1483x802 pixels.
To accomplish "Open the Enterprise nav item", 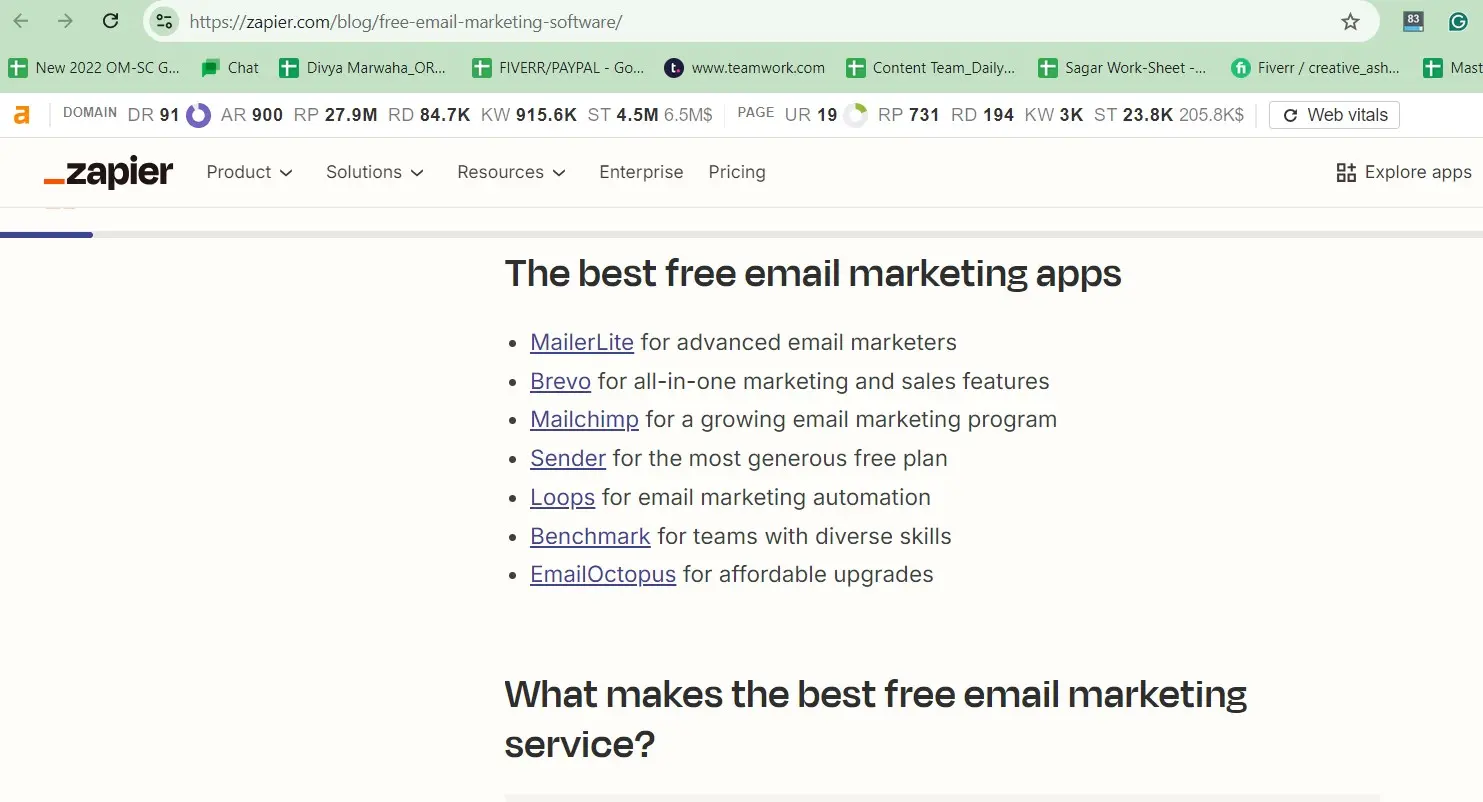I will point(641,172).
